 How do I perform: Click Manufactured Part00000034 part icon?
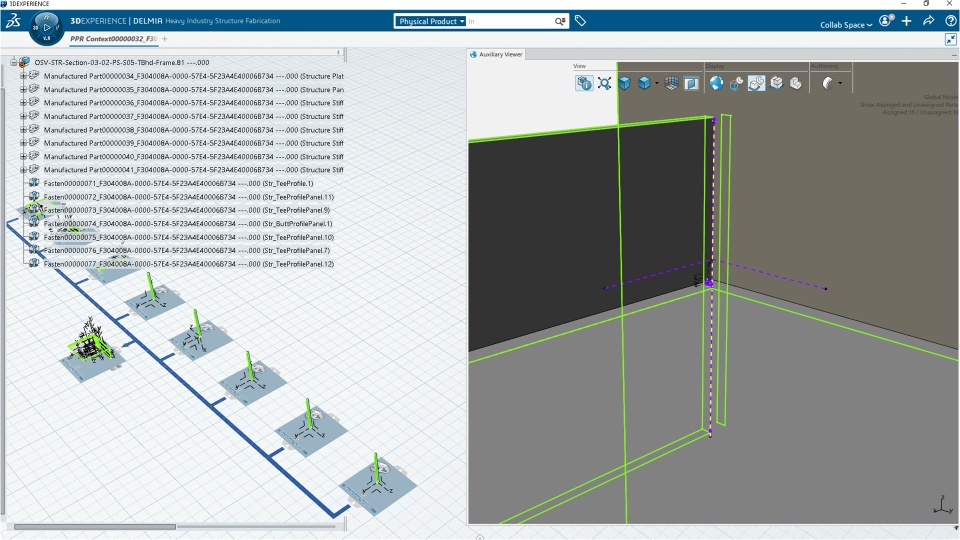[34, 75]
